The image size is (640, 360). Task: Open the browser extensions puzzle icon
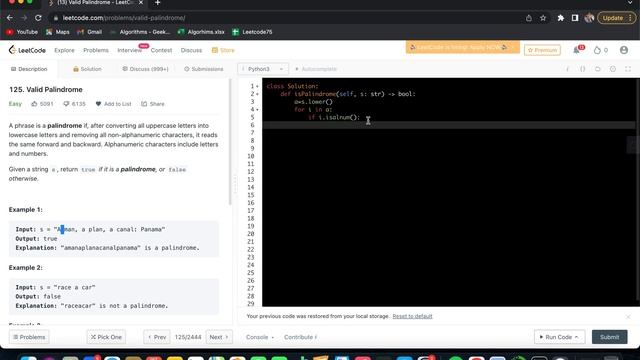tap(561, 18)
